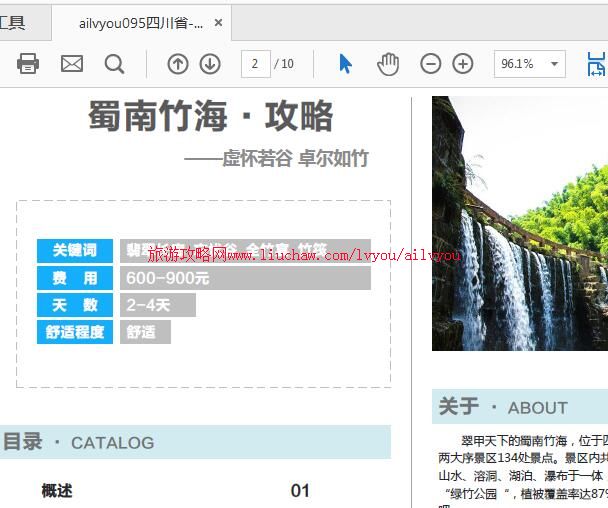Select the ailvyou095四川省 document tab
This screenshot has height=508, width=608.
pos(140,23)
